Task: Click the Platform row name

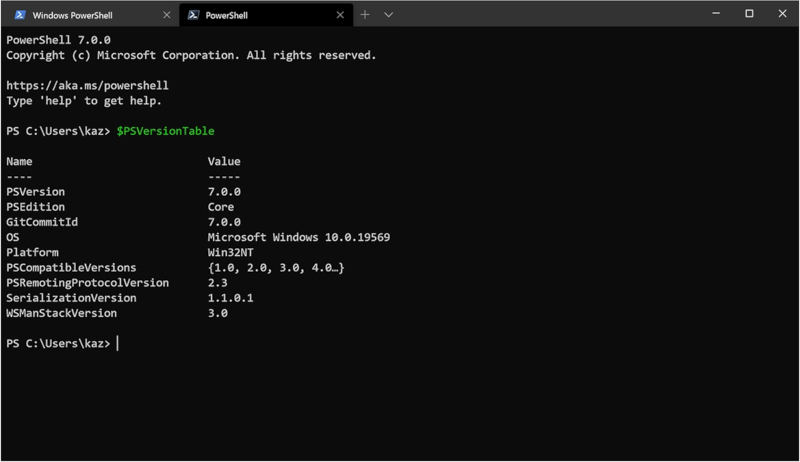Action: [x=32, y=252]
